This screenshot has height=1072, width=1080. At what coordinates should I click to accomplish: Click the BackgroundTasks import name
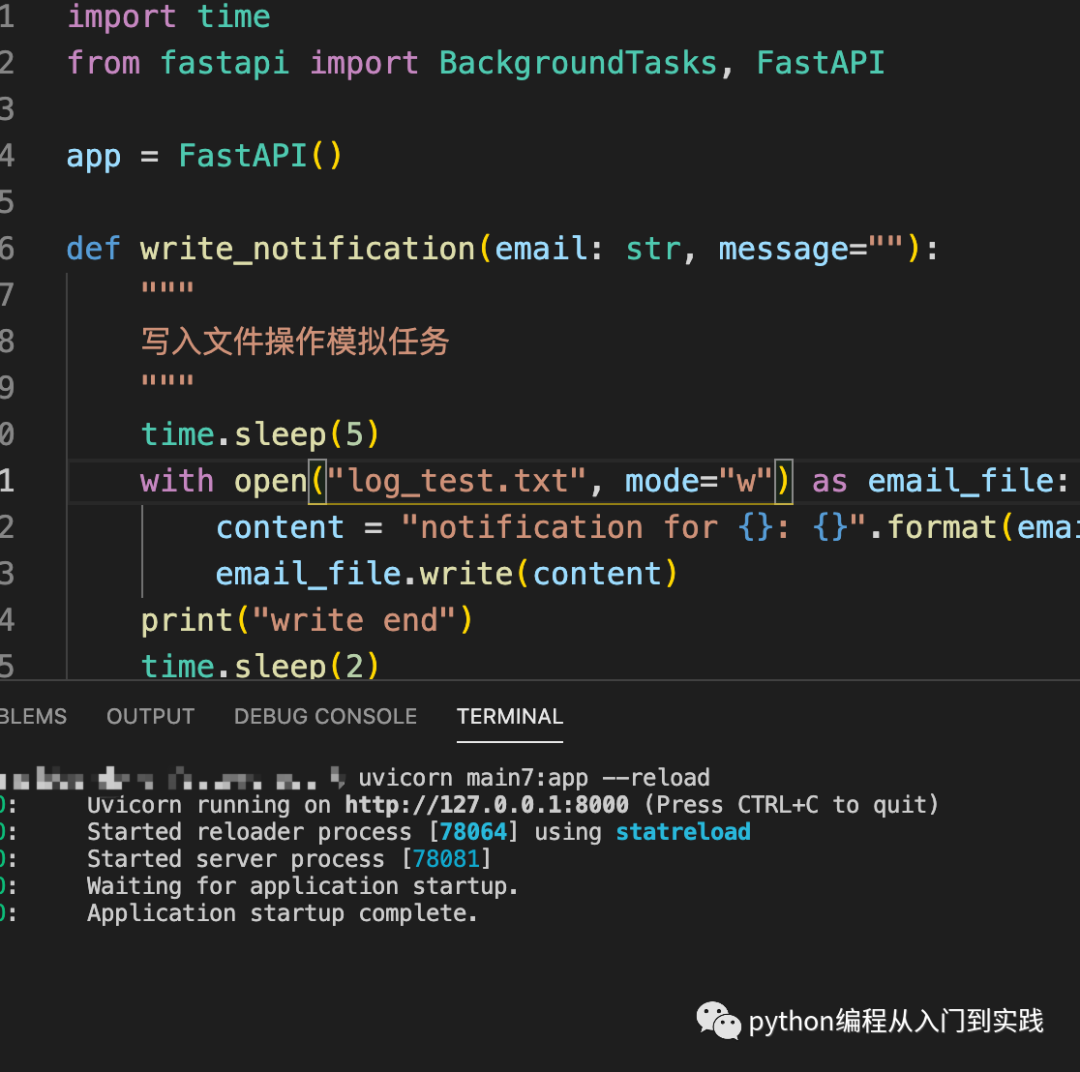pos(578,63)
